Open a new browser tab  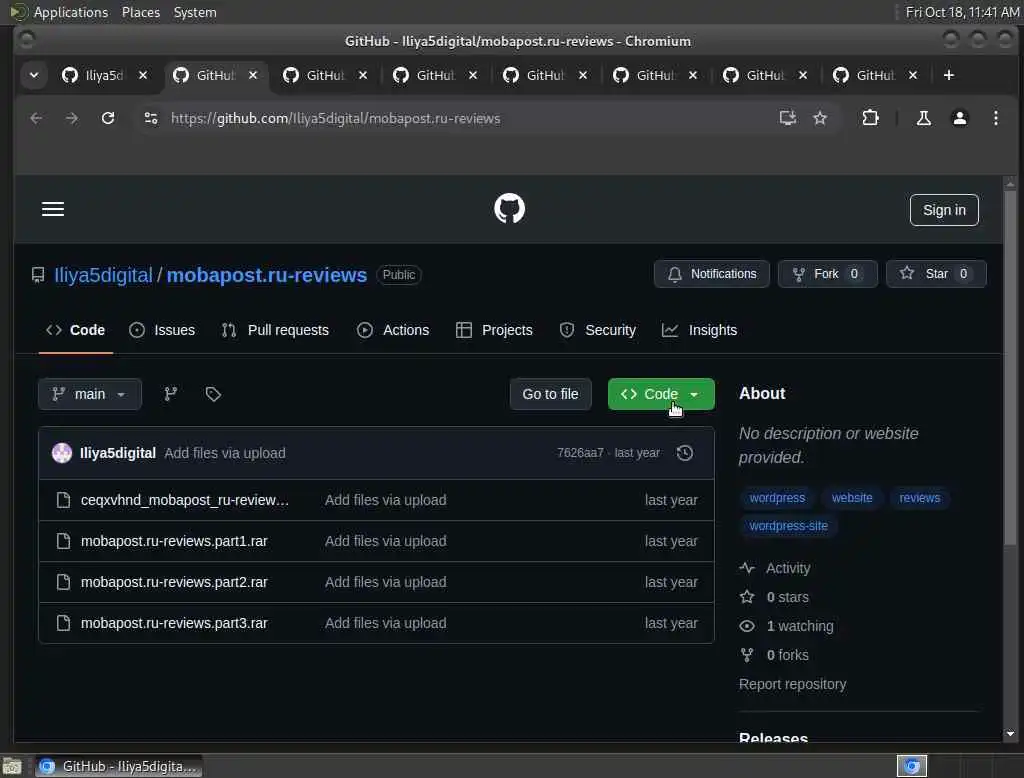pos(949,75)
